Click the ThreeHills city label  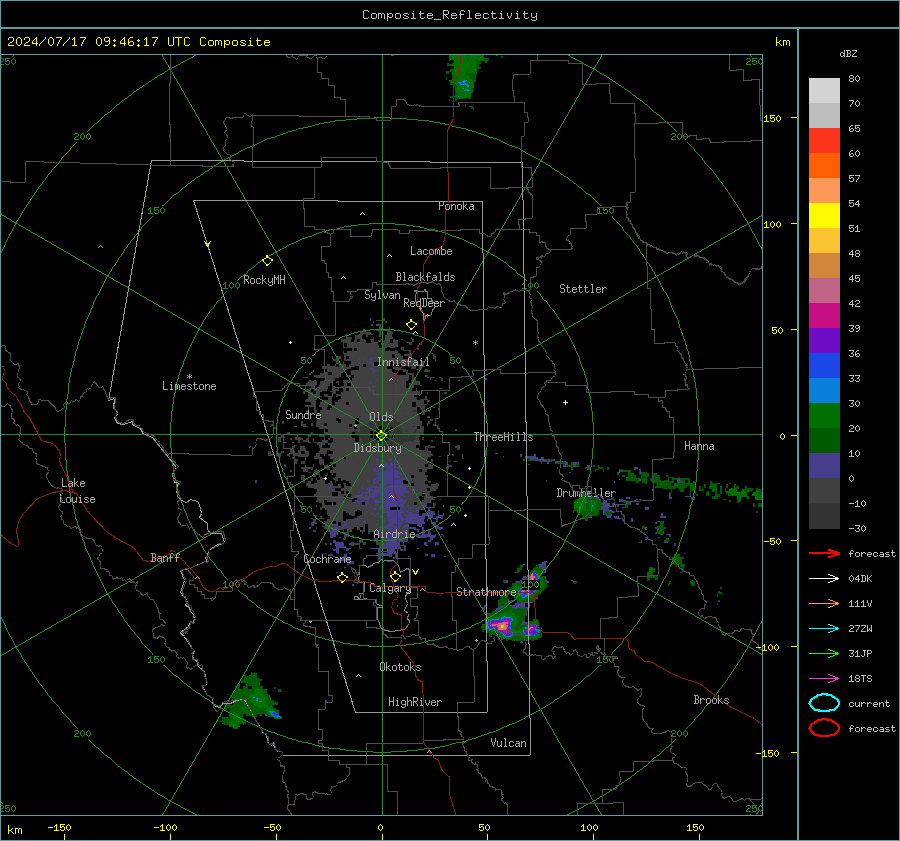[503, 437]
